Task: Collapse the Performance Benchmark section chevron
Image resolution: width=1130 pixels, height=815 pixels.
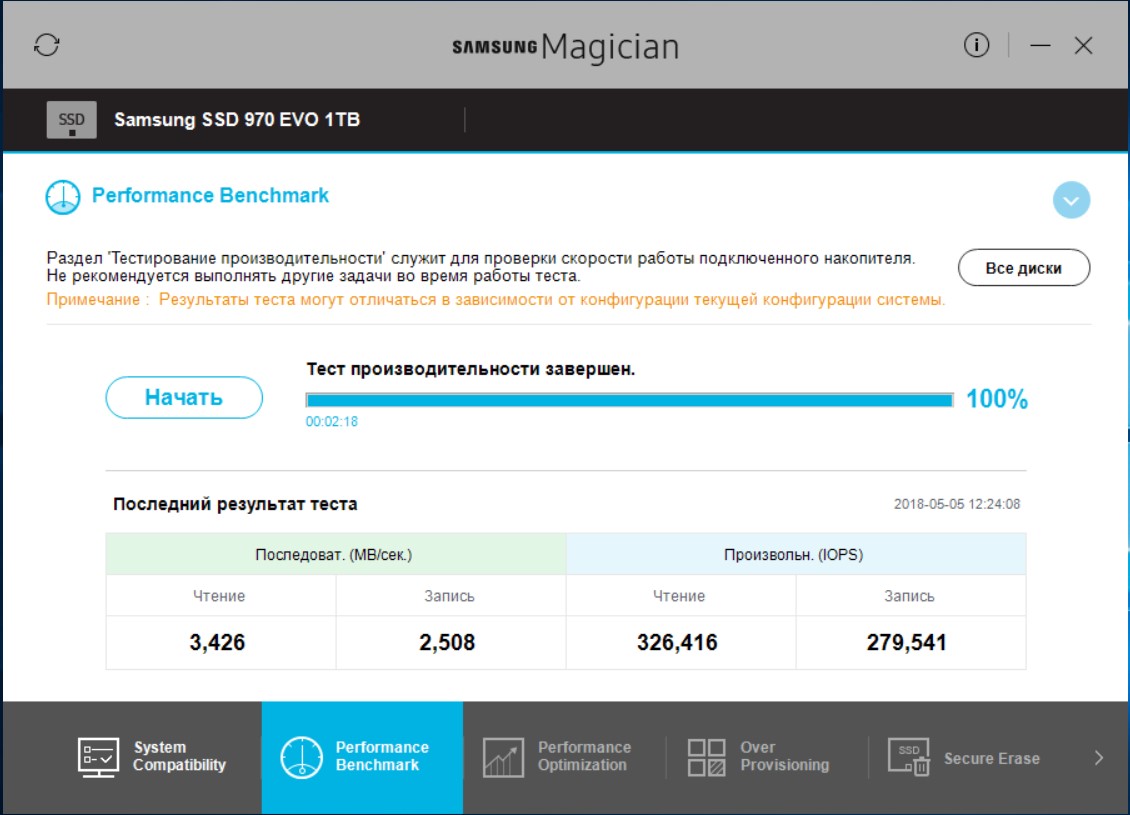Action: [x=1071, y=200]
